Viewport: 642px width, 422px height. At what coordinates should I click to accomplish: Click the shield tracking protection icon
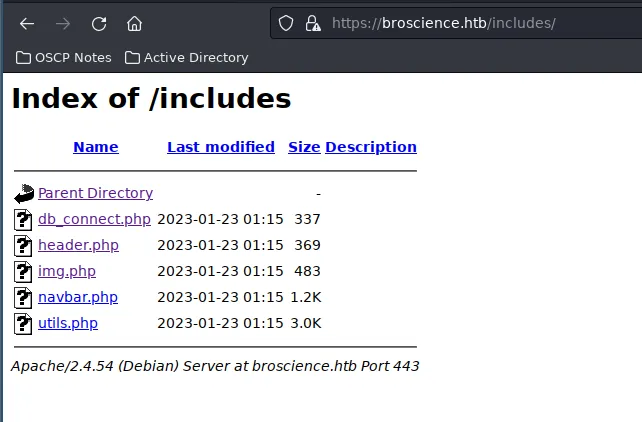286,23
